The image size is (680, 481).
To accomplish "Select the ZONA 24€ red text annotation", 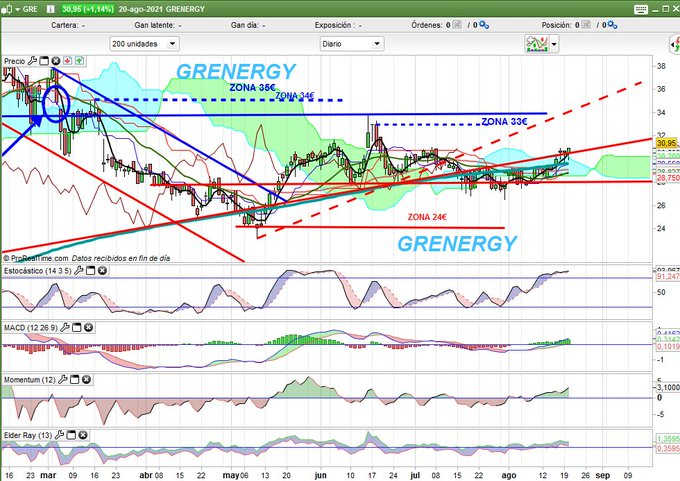I will point(427,217).
